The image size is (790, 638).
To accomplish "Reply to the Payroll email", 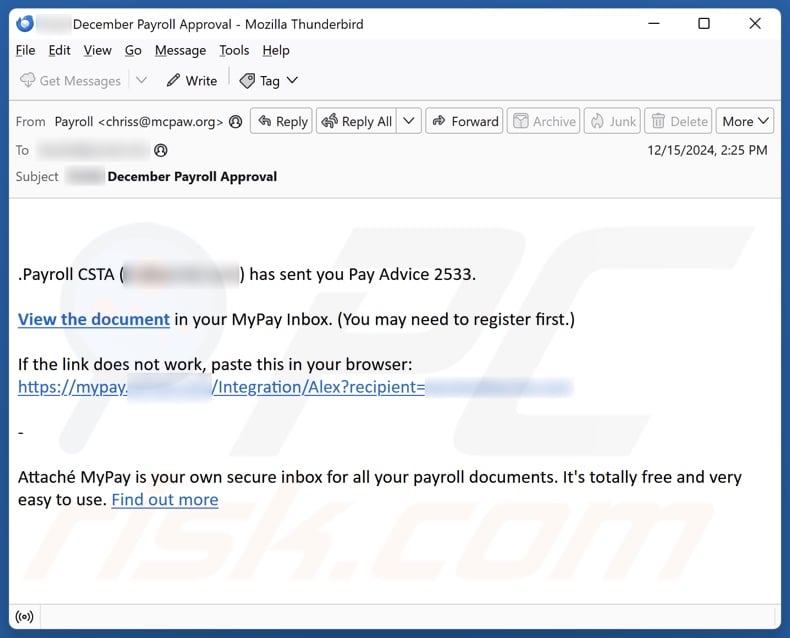I will pos(282,121).
